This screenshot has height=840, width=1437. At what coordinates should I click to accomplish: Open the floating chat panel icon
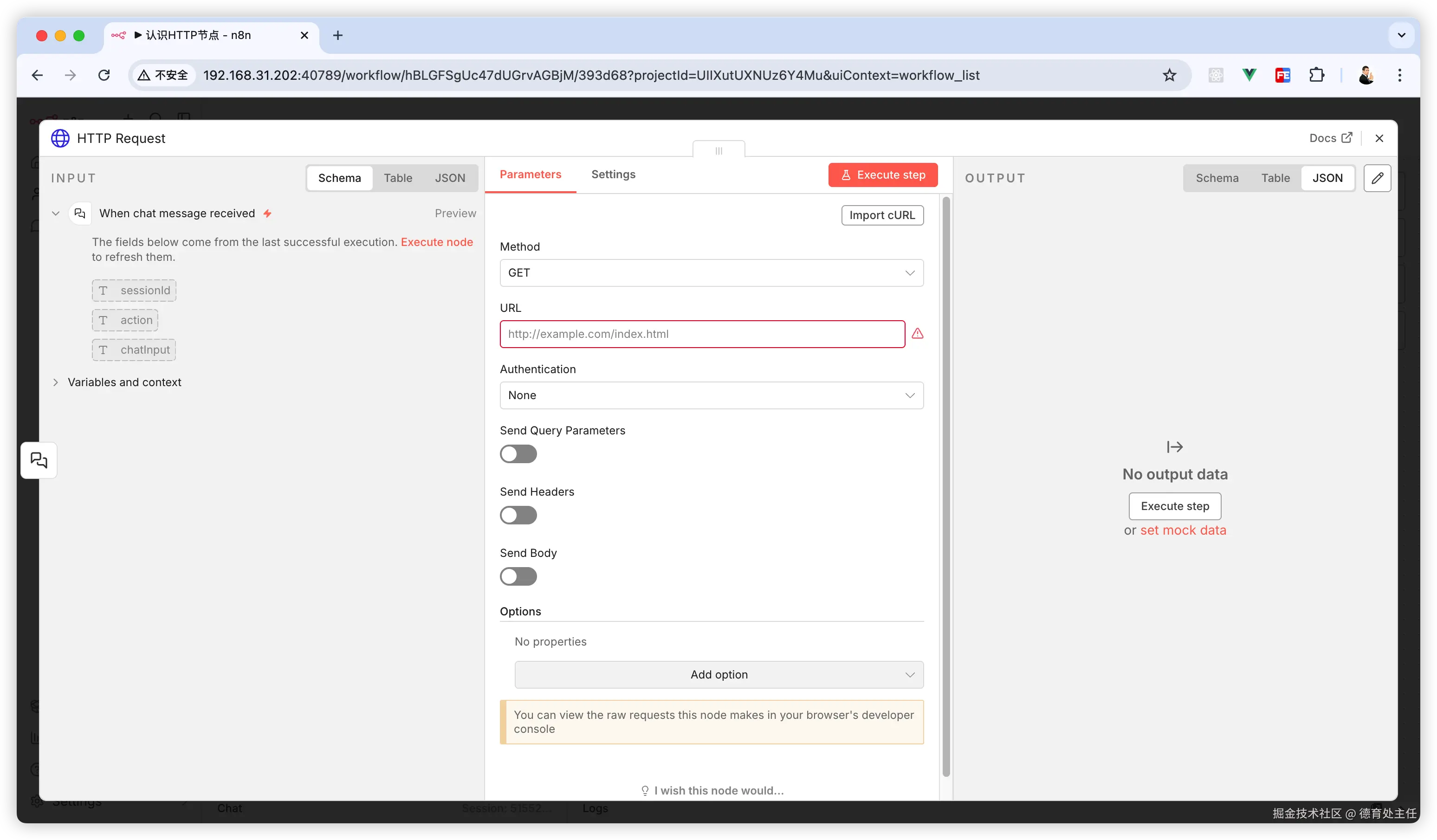coord(39,459)
